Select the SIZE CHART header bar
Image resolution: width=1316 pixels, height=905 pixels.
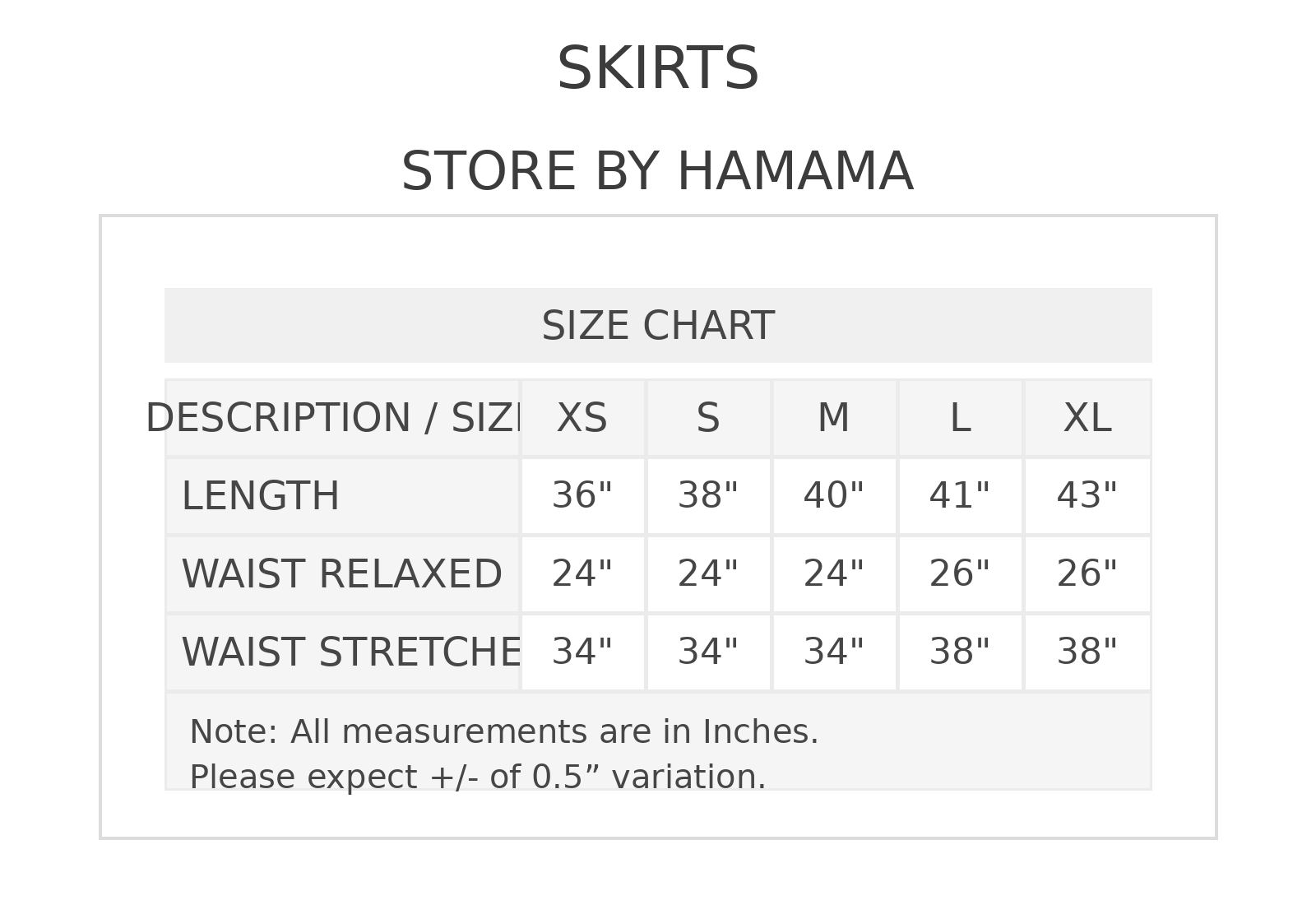(657, 326)
